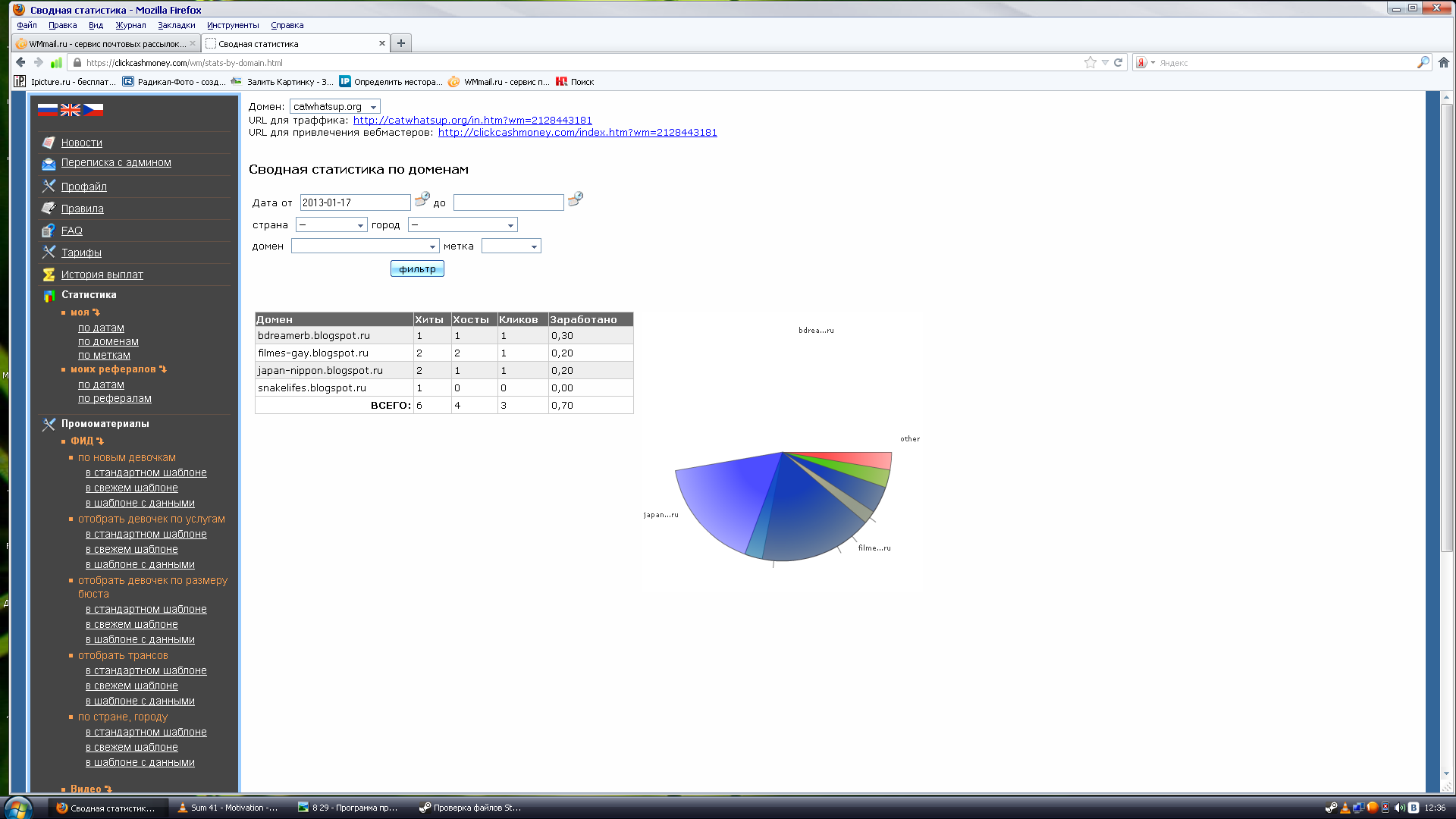The height and width of the screenshot is (819, 1456).
Task: Switch language with the British flag icon
Action: (x=70, y=110)
